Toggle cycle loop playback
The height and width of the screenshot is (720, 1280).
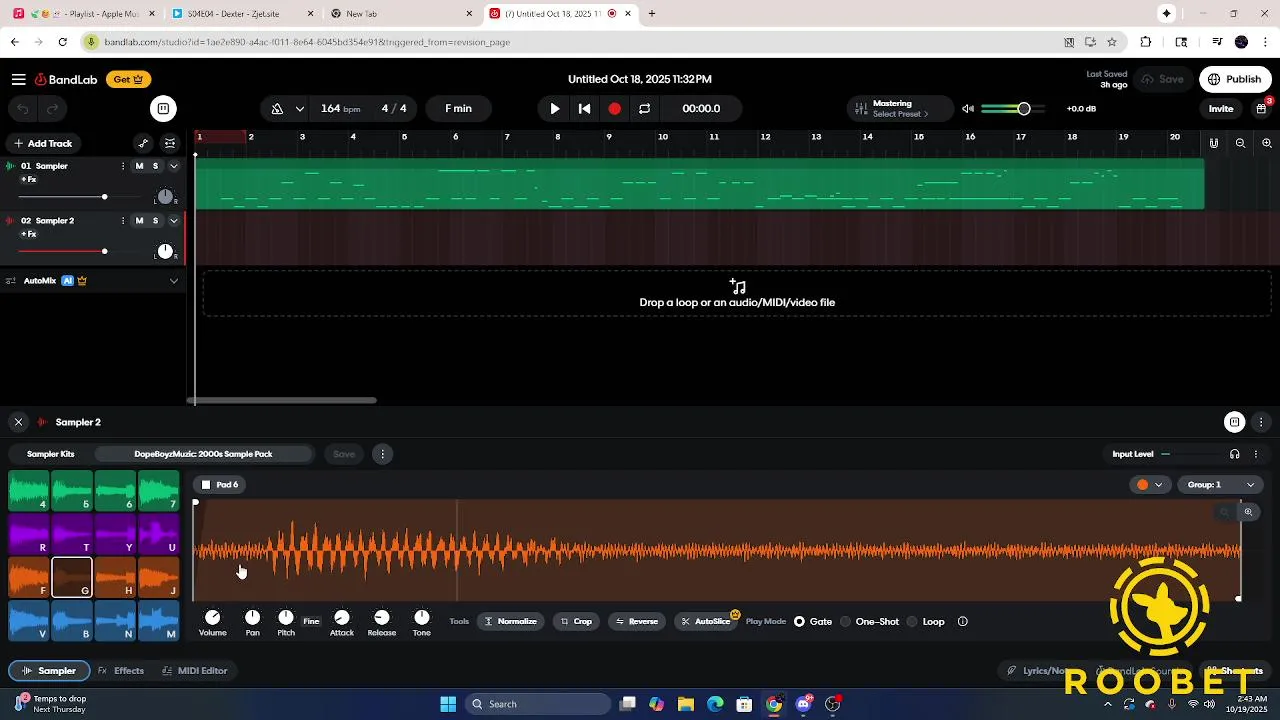(x=644, y=108)
